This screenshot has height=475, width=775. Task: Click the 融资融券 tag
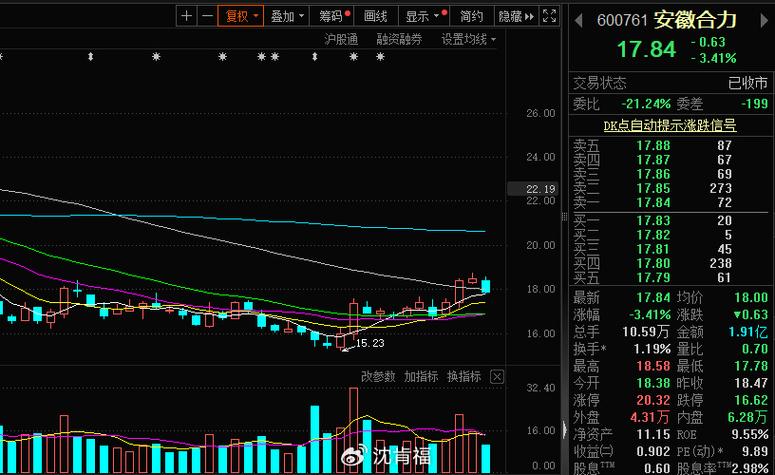click(399, 40)
